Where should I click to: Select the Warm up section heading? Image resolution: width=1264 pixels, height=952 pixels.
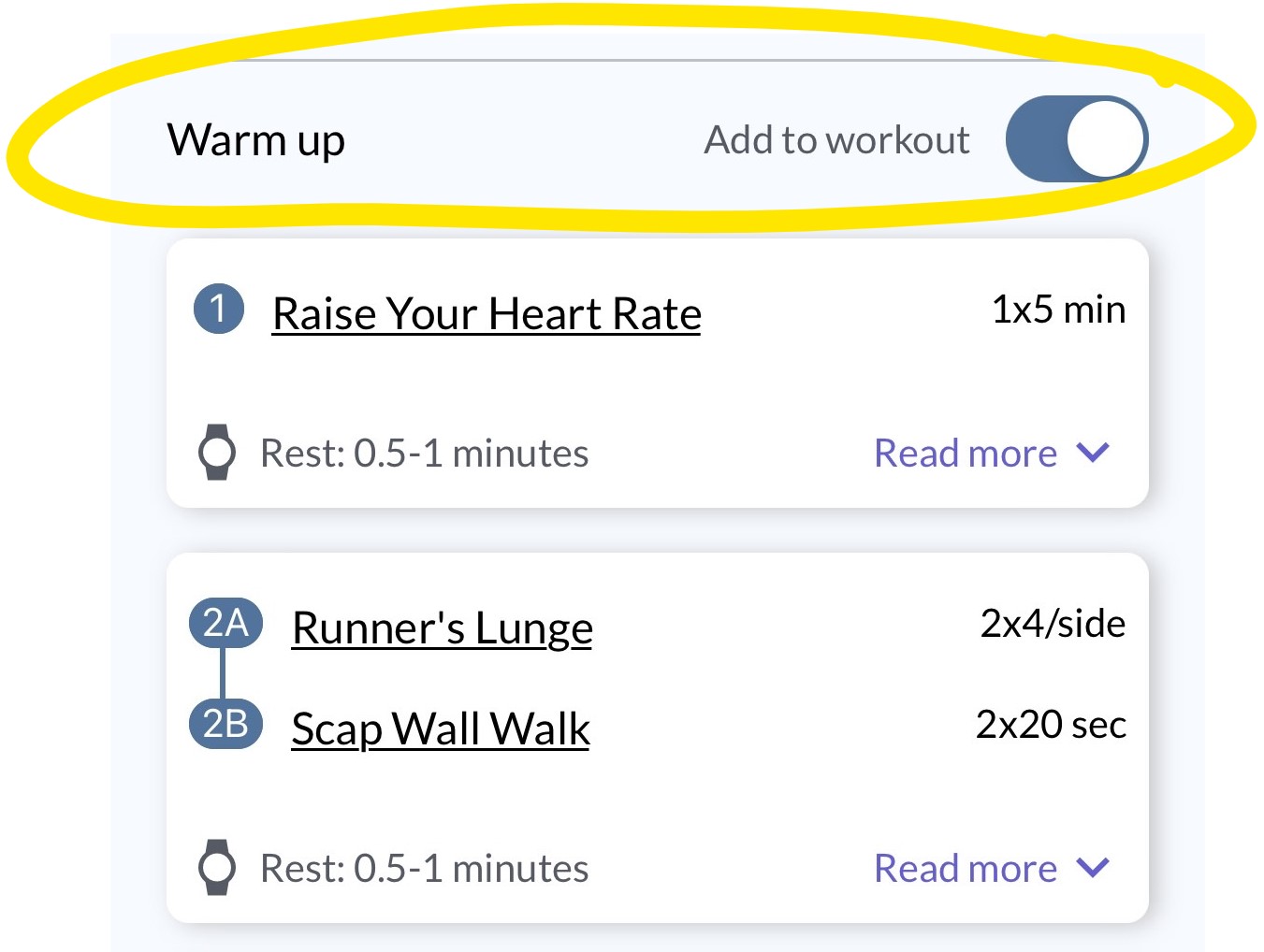click(256, 140)
